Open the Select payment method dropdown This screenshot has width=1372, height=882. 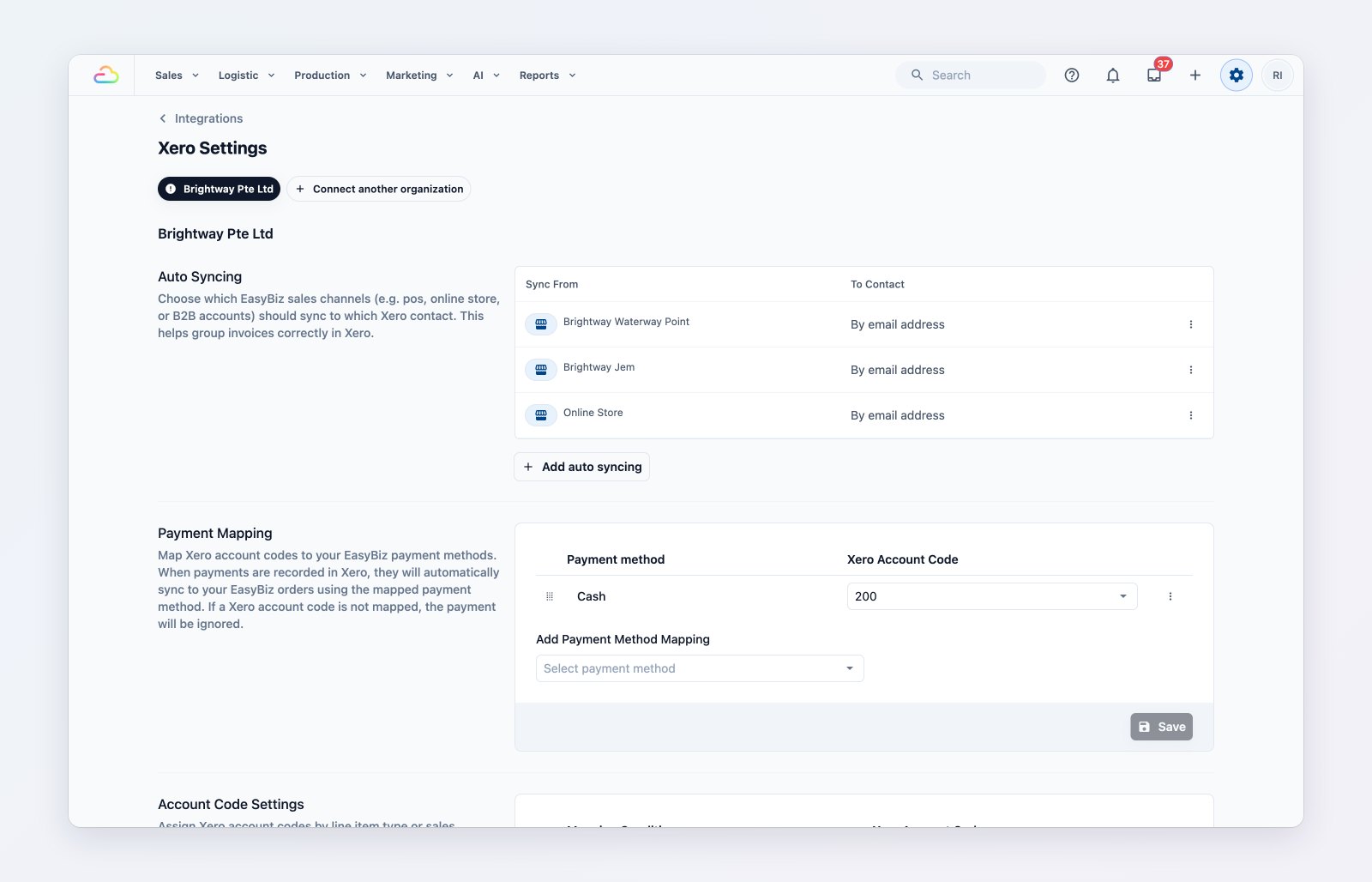tap(700, 668)
